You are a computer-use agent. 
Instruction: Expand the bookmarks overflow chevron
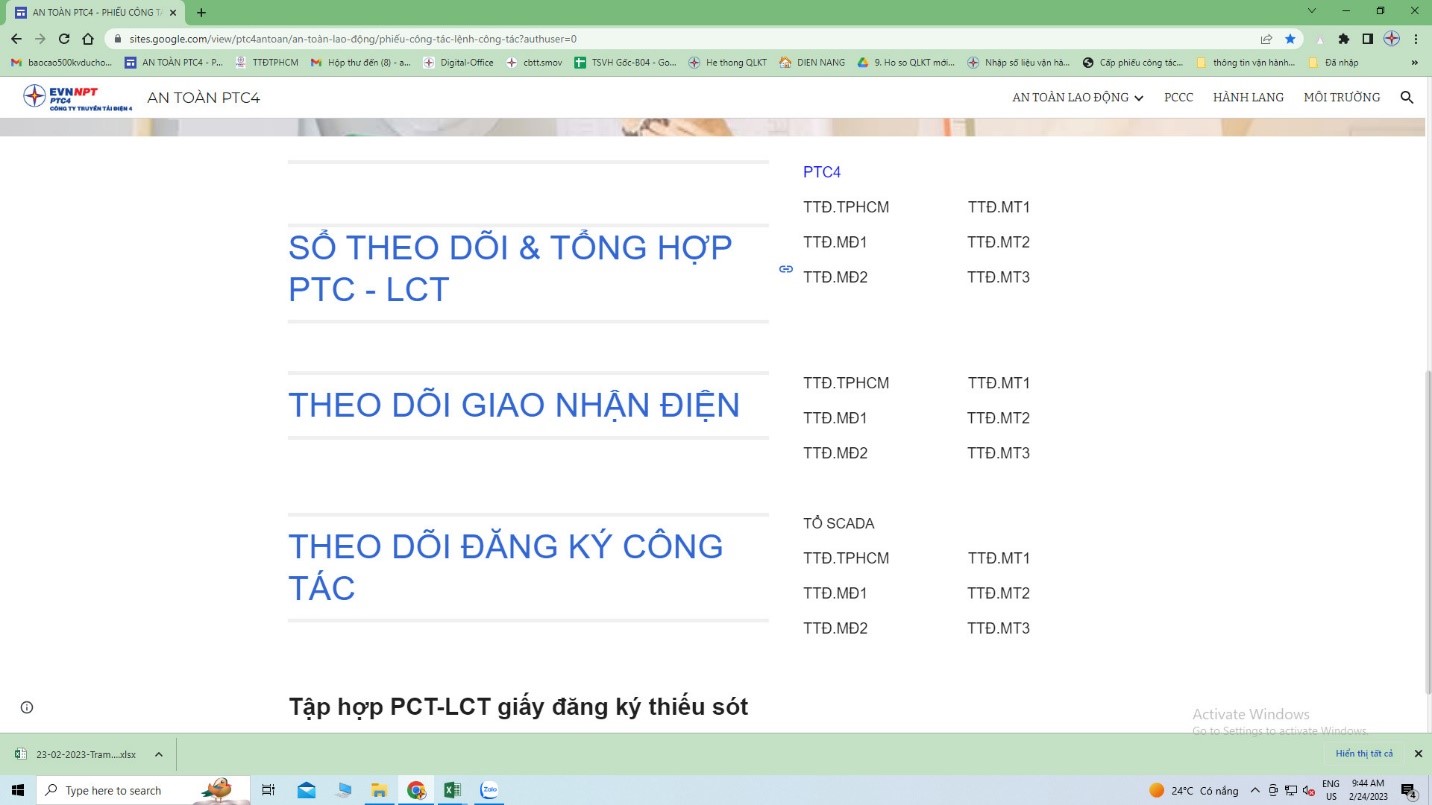(x=1414, y=62)
